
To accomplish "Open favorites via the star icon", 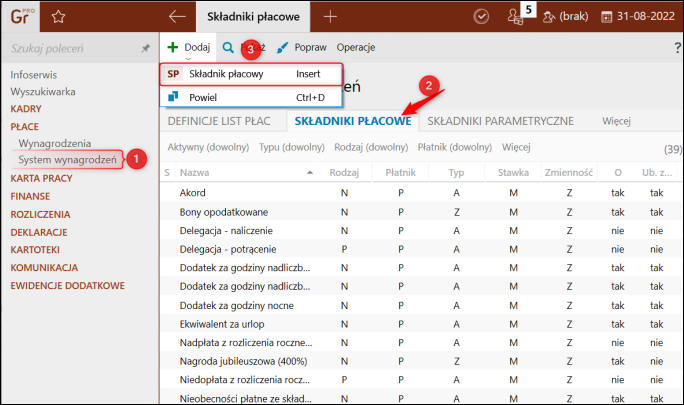I will (58, 17).
